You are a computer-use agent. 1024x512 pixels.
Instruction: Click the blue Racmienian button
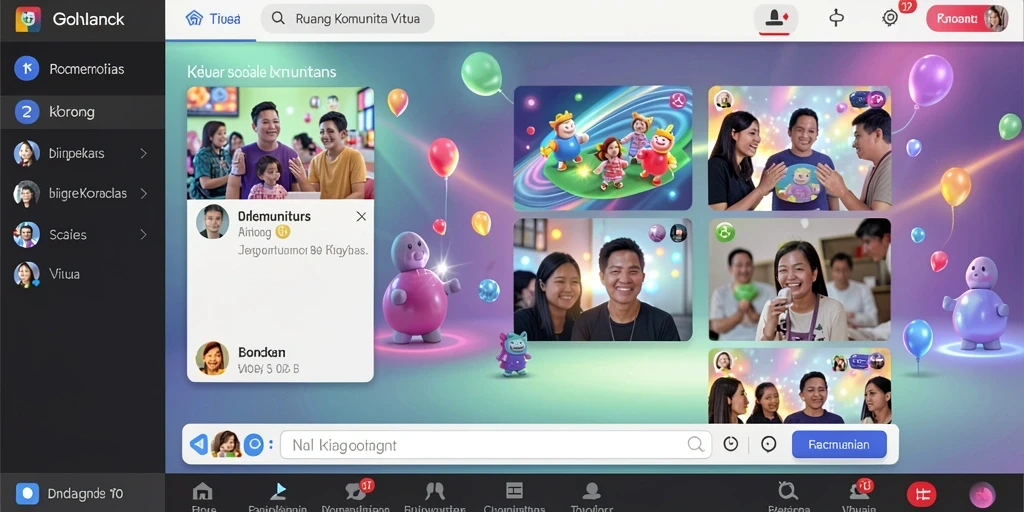coord(839,445)
